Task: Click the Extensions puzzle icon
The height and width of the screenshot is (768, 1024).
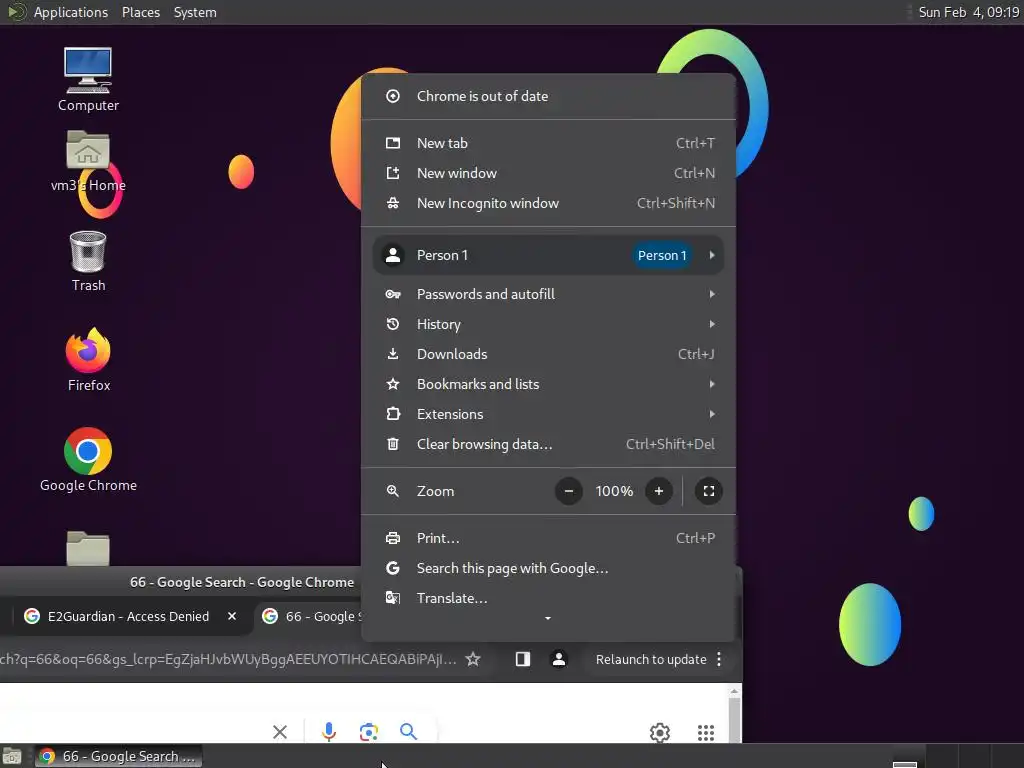Action: click(392, 414)
